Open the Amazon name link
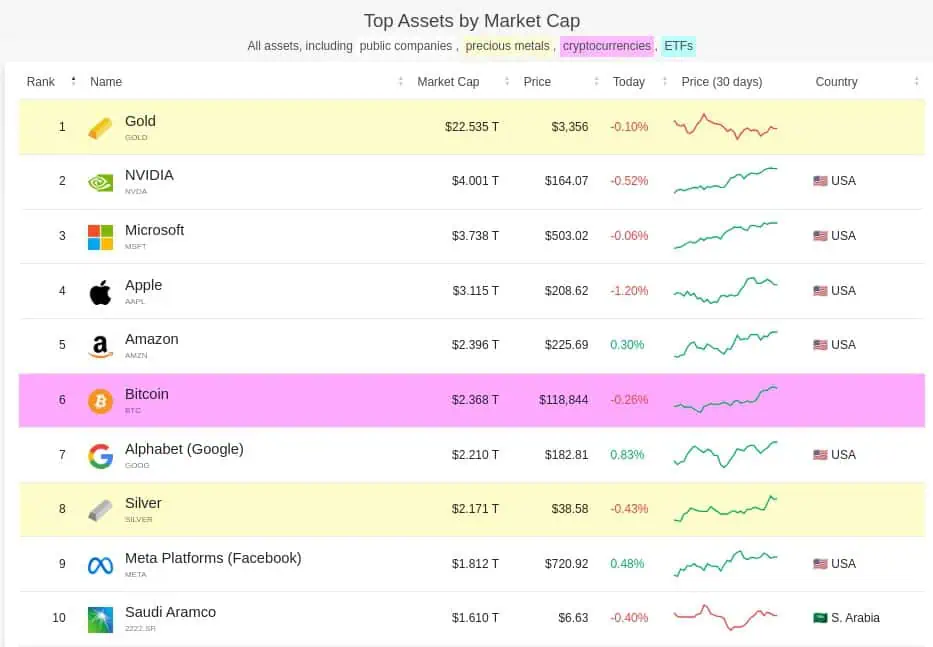Viewport: 933px width, 647px height. [152, 339]
